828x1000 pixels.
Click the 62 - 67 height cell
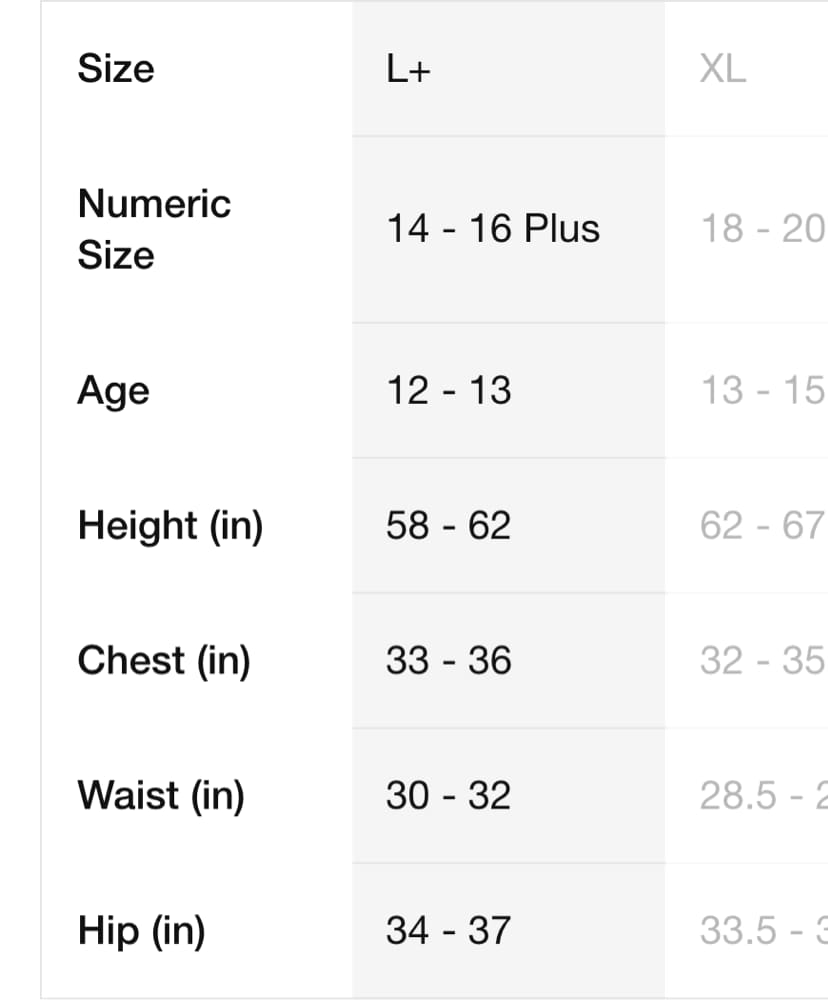[x=762, y=526]
